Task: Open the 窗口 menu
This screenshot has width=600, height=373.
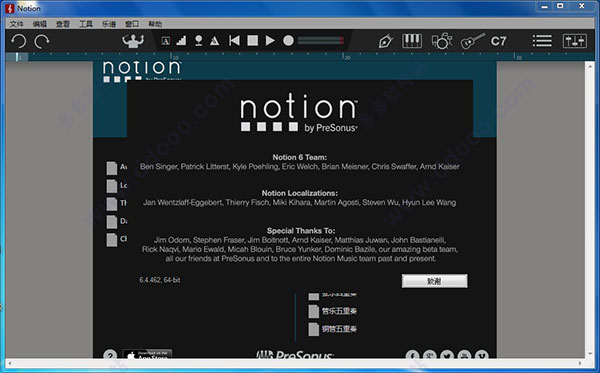Action: click(132, 24)
